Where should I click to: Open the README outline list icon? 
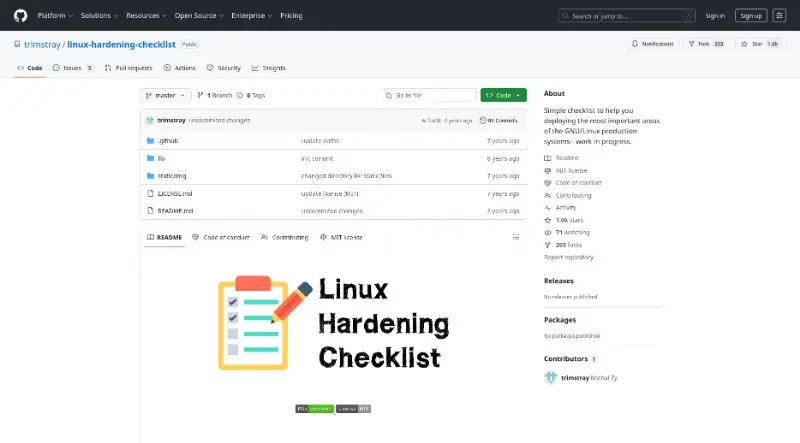click(x=516, y=237)
